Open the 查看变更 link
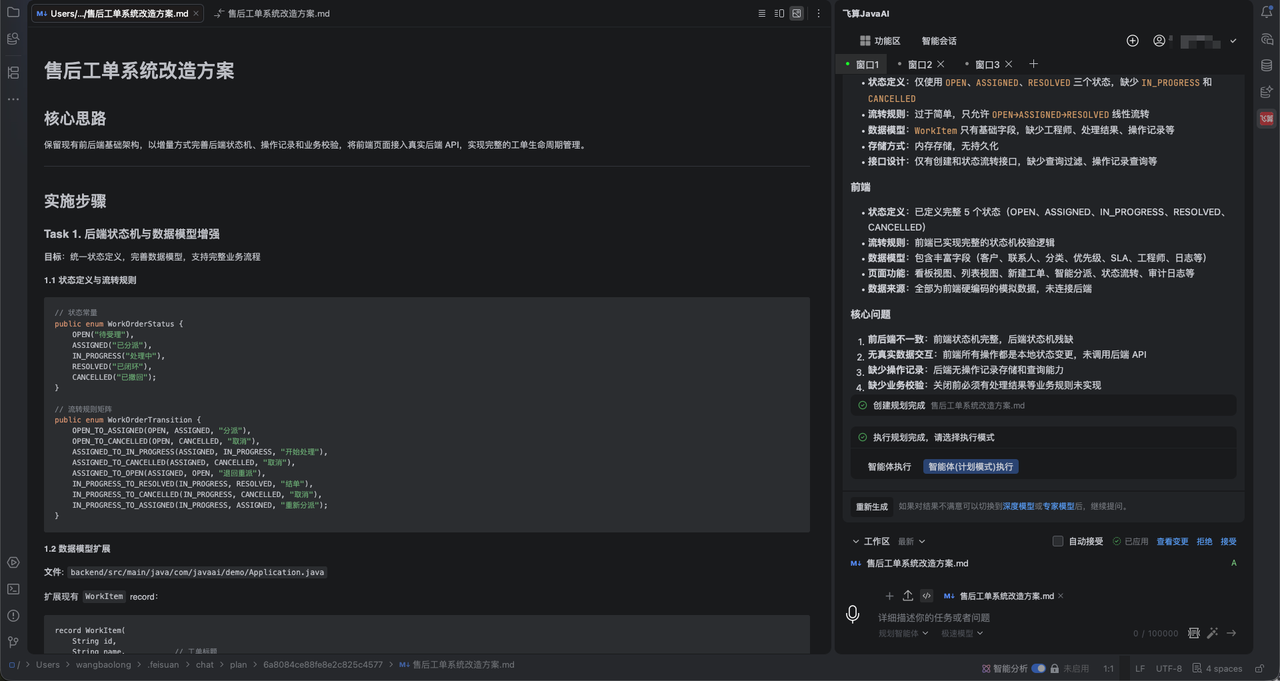Screen dimensions: 1280x681 [1173, 541]
